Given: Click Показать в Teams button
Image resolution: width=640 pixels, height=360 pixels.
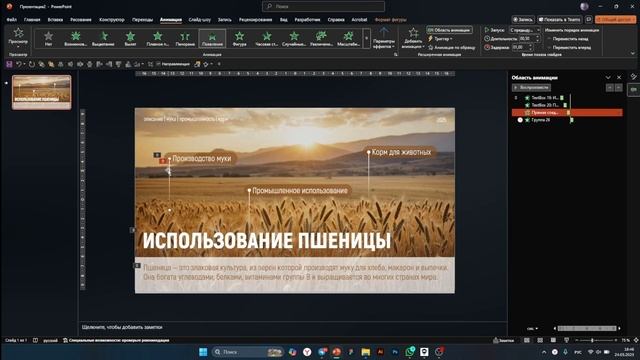Looking at the screenshot, I should tap(560, 19).
